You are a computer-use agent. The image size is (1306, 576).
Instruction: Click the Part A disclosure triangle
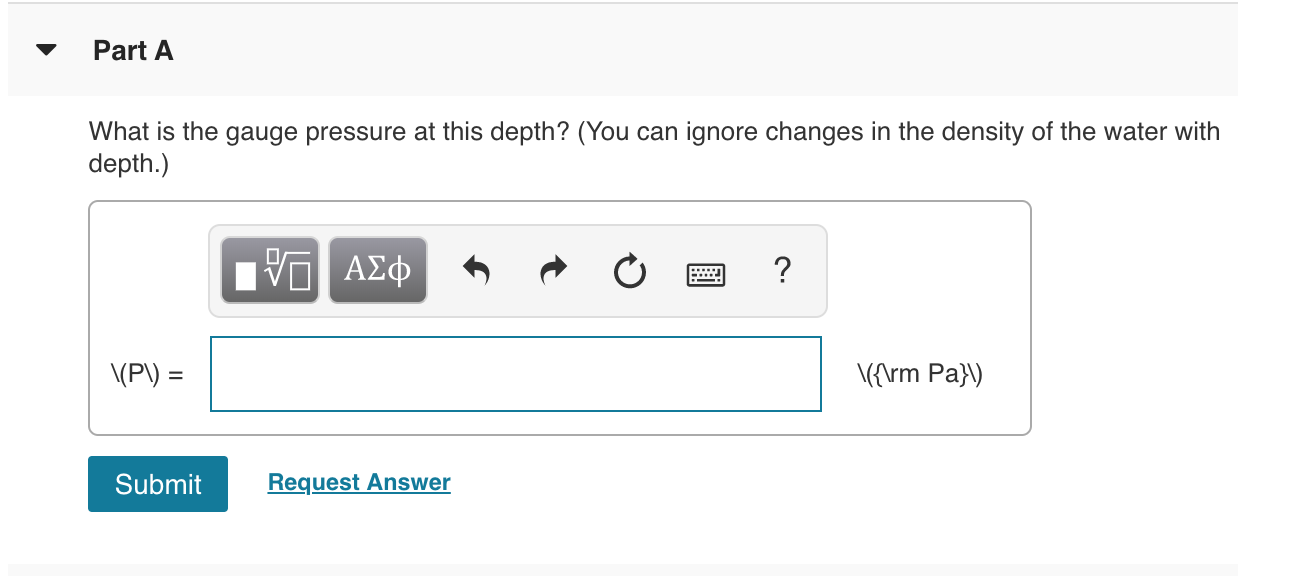(x=44, y=50)
